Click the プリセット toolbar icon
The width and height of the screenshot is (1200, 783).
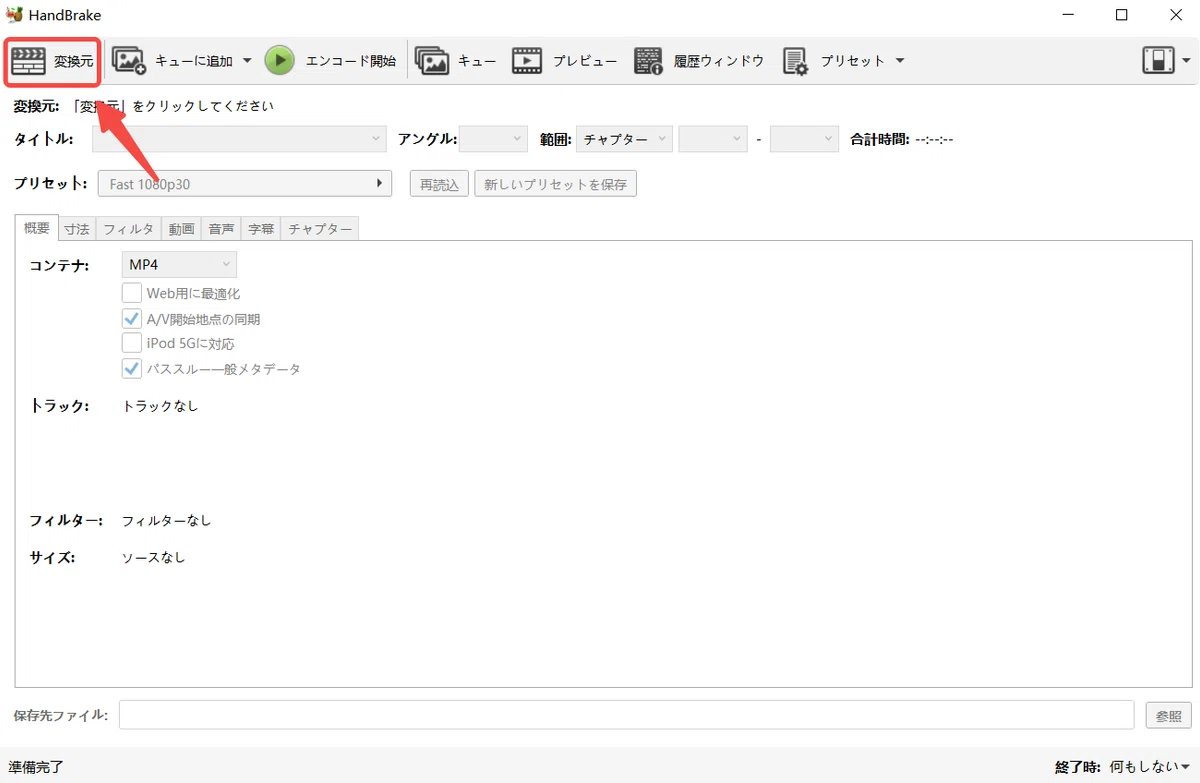(796, 61)
